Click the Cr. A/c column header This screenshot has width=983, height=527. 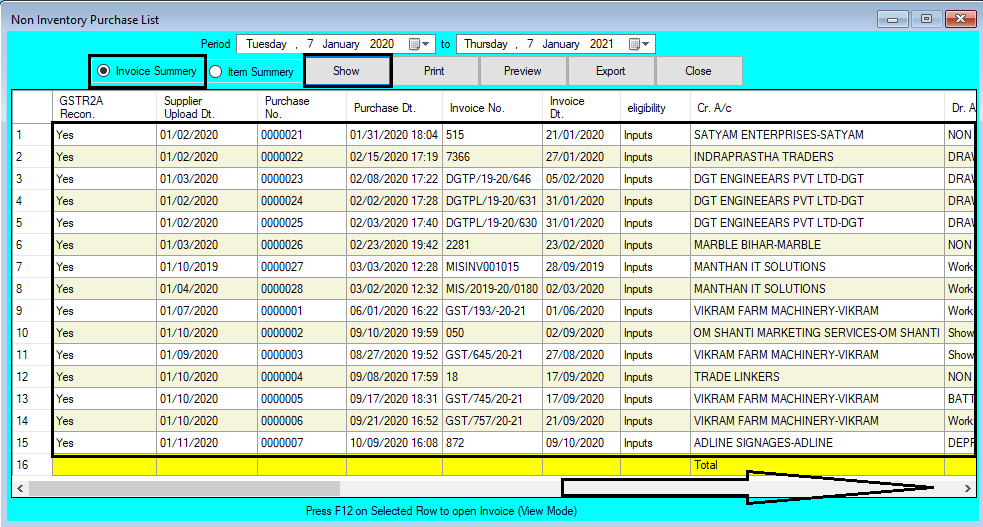[817, 107]
